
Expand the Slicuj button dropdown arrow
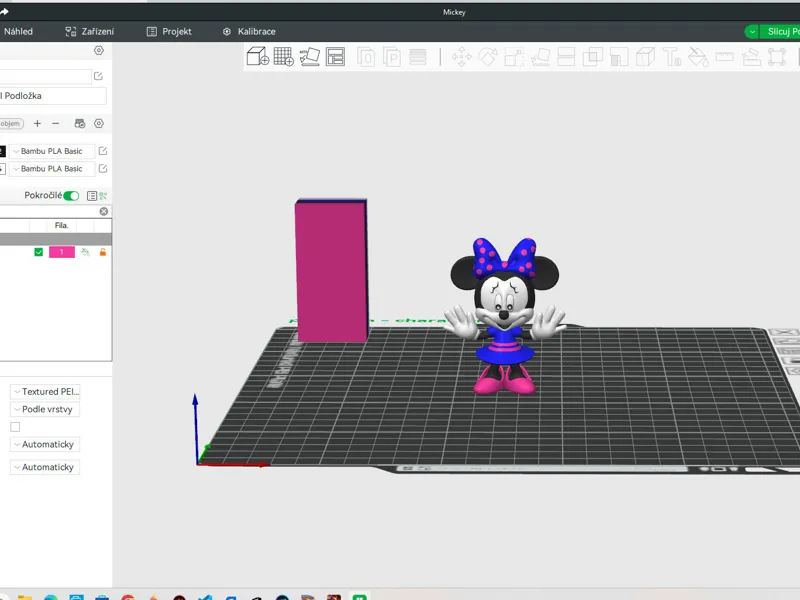point(752,32)
